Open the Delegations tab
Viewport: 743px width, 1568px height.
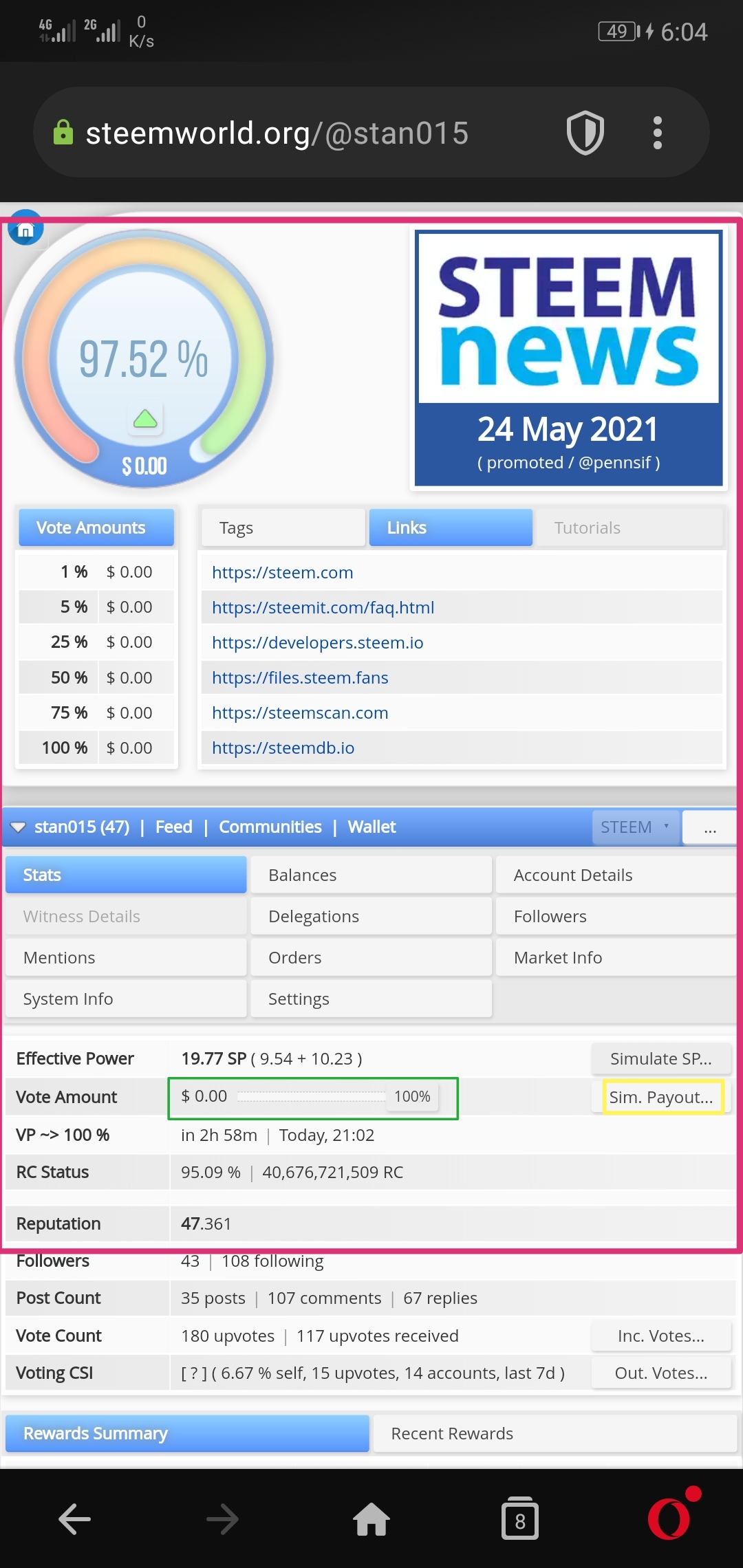[371, 916]
